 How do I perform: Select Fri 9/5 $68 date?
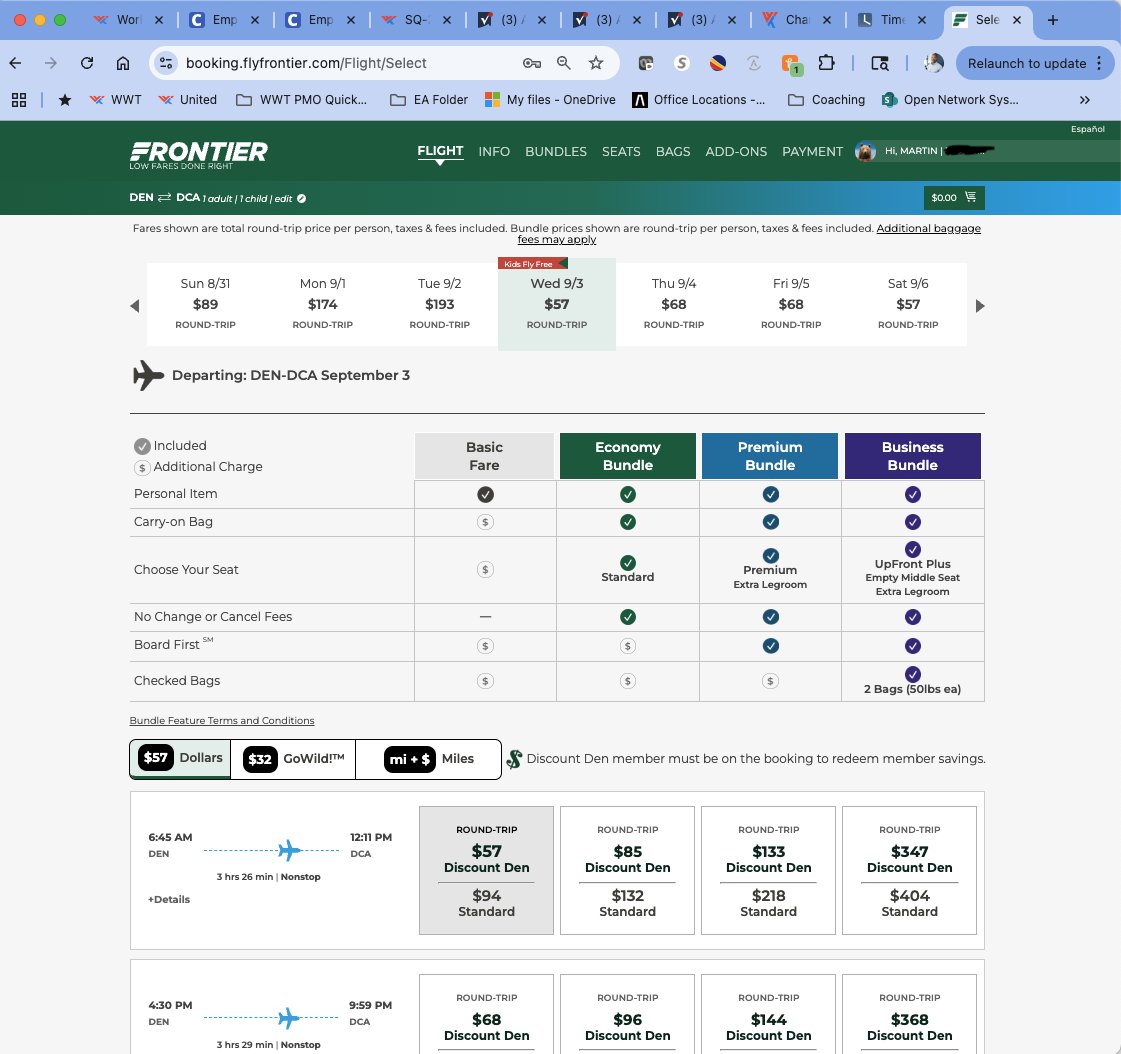pos(791,304)
